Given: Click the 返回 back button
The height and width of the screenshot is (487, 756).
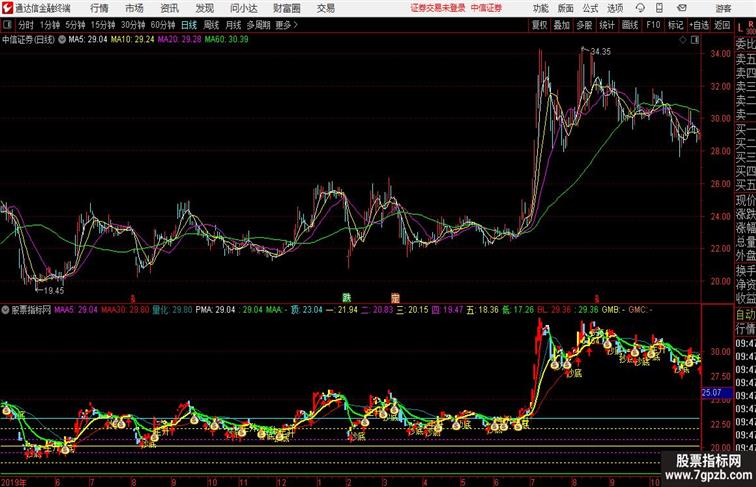Looking at the screenshot, I should coord(722,25).
